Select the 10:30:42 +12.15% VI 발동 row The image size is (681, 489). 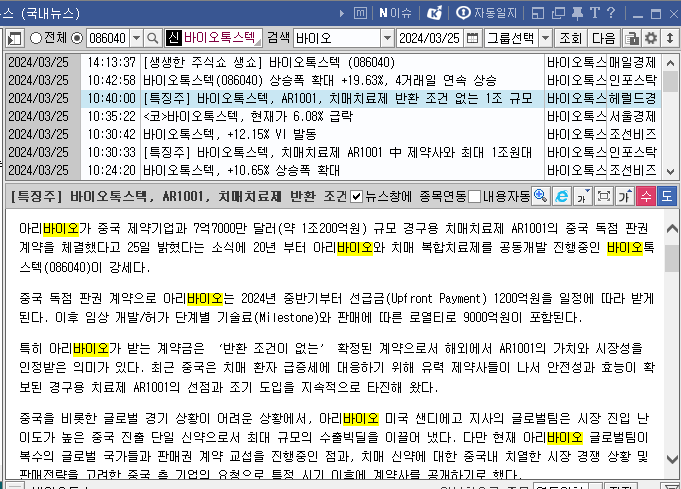click(x=334, y=134)
